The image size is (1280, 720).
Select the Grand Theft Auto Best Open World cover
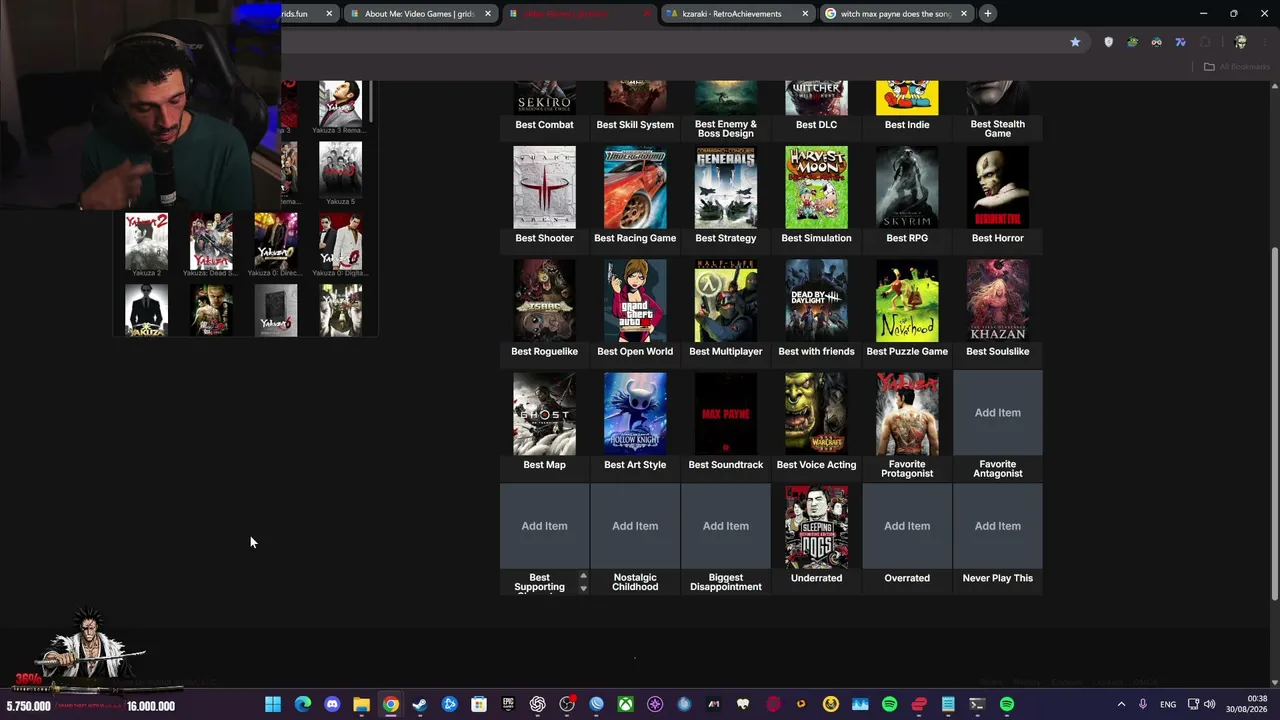[x=635, y=300]
